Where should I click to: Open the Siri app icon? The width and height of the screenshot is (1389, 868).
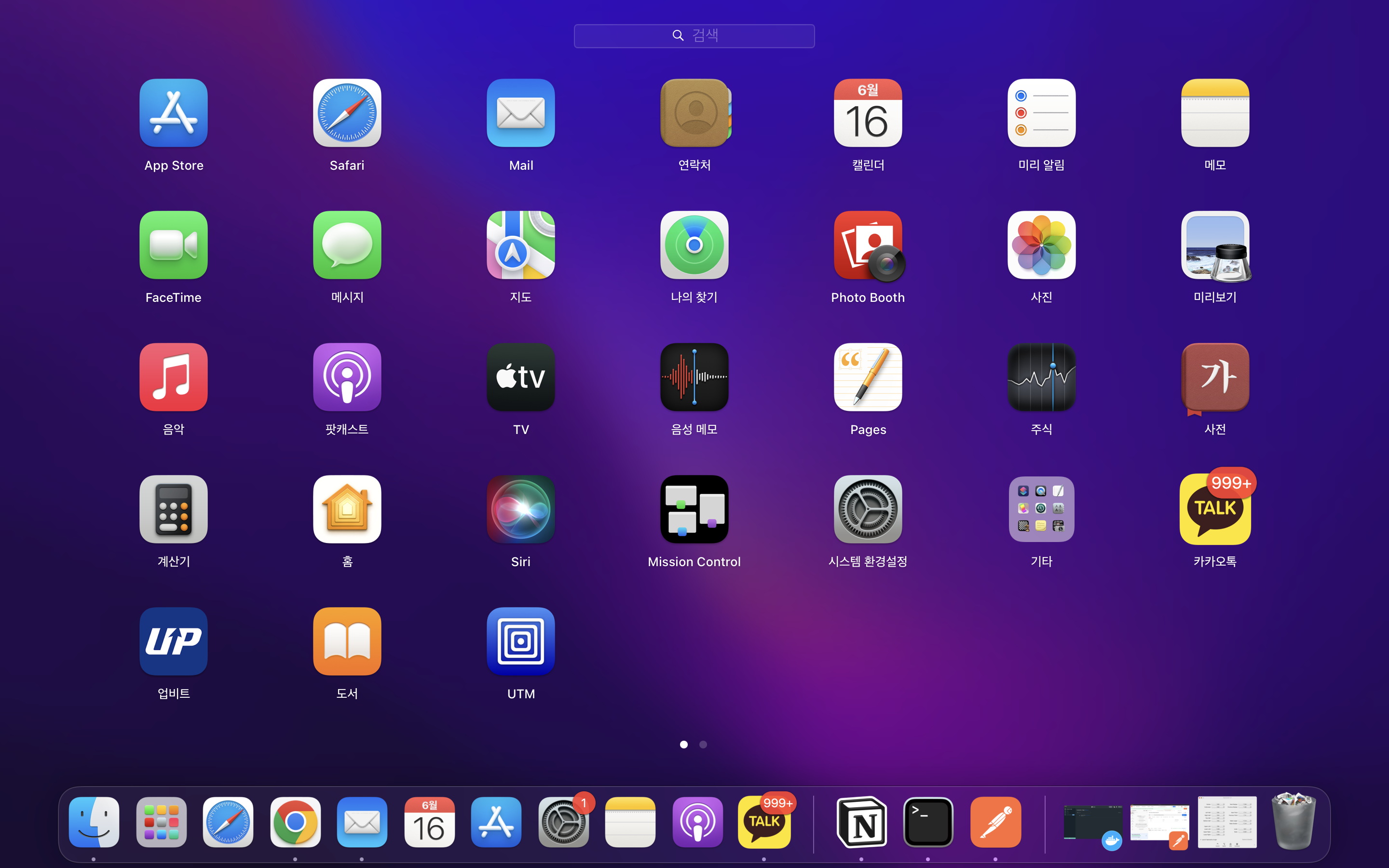pos(520,509)
